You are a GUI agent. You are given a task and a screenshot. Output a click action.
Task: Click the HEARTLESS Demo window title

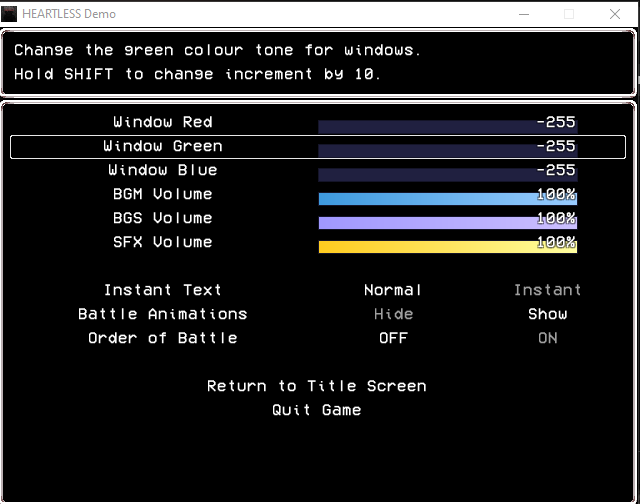pyautogui.click(x=69, y=14)
